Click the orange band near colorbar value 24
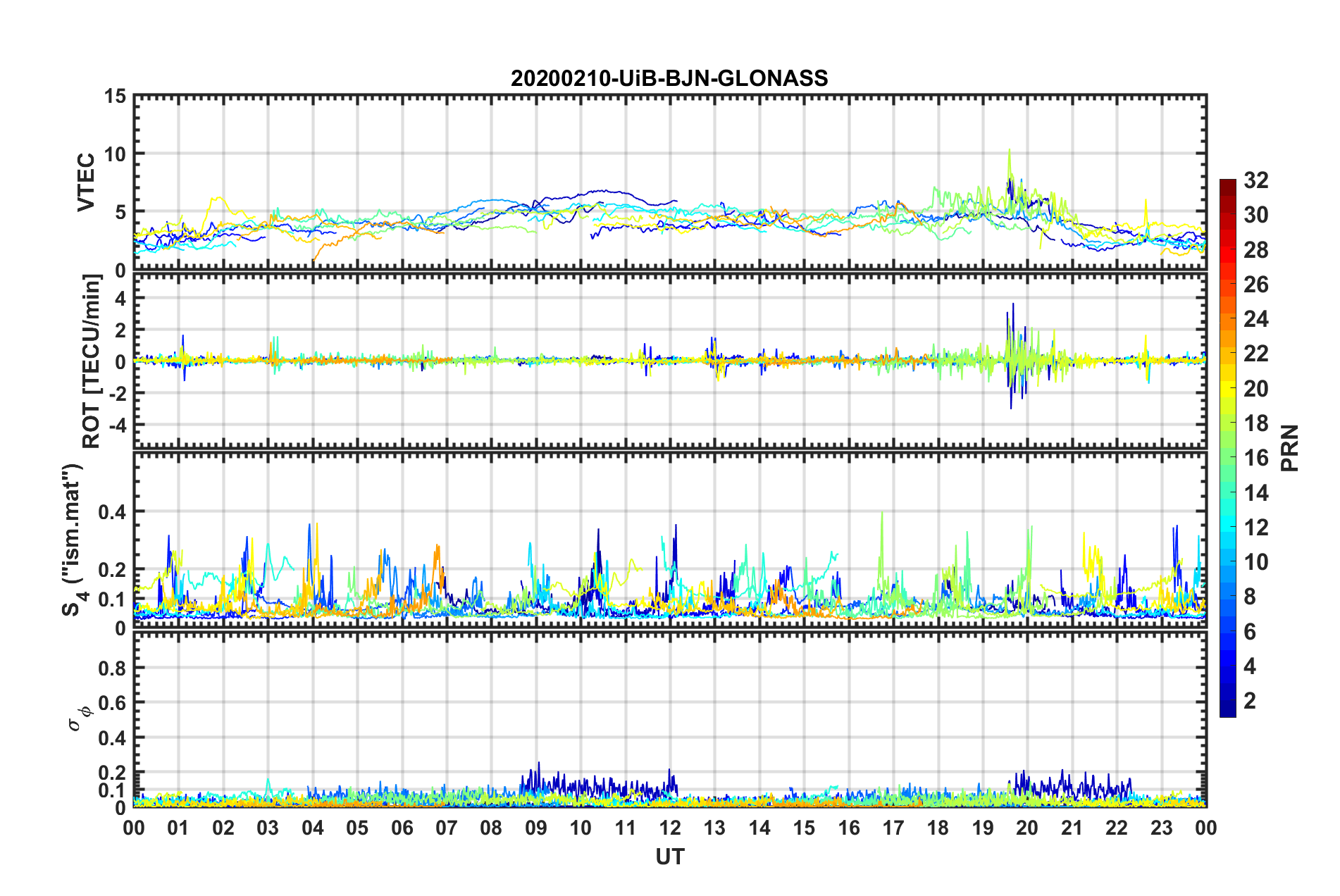This screenshot has width=1340, height=896. coord(1228,321)
